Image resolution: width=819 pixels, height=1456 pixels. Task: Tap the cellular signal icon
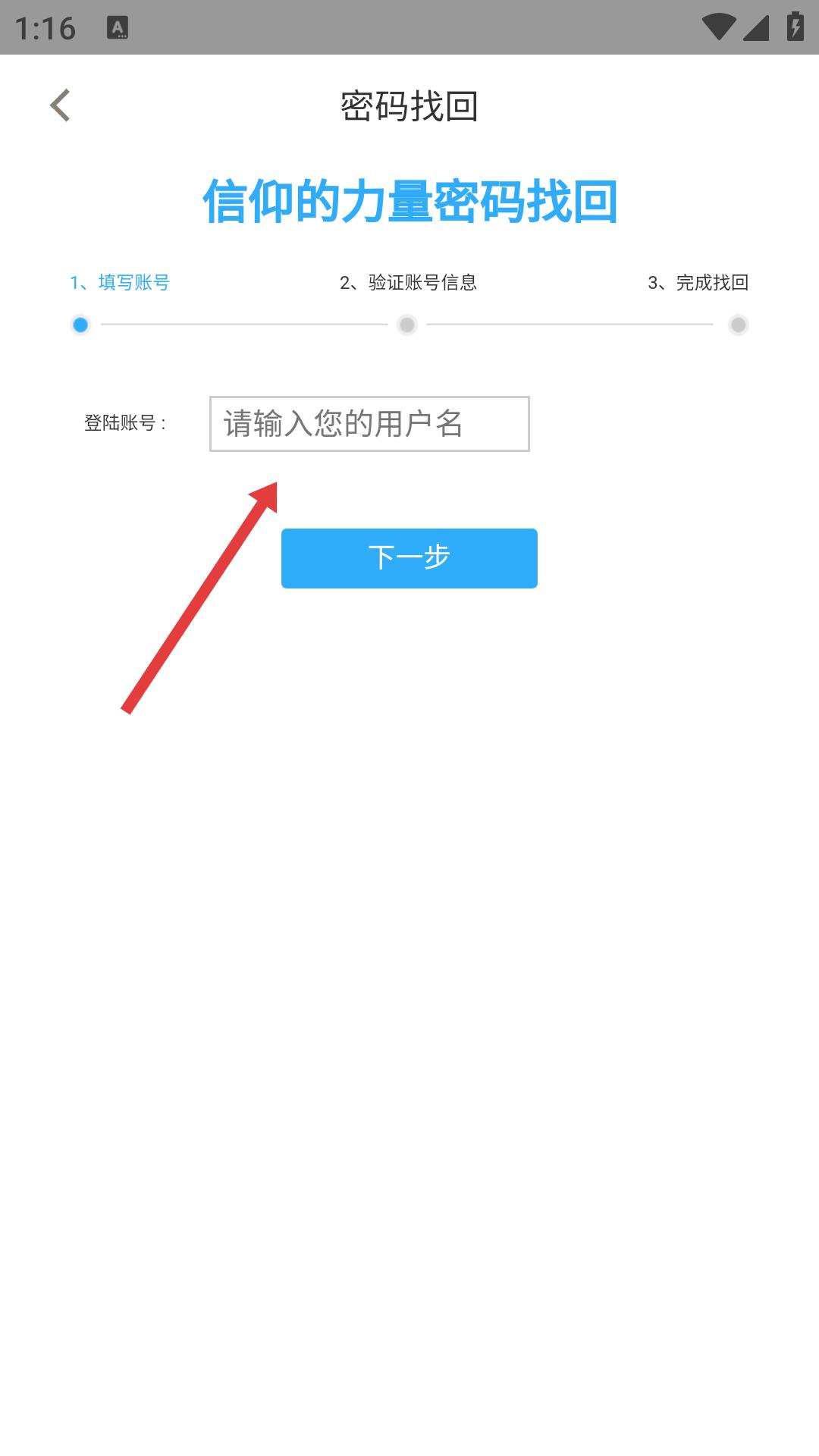(x=756, y=28)
